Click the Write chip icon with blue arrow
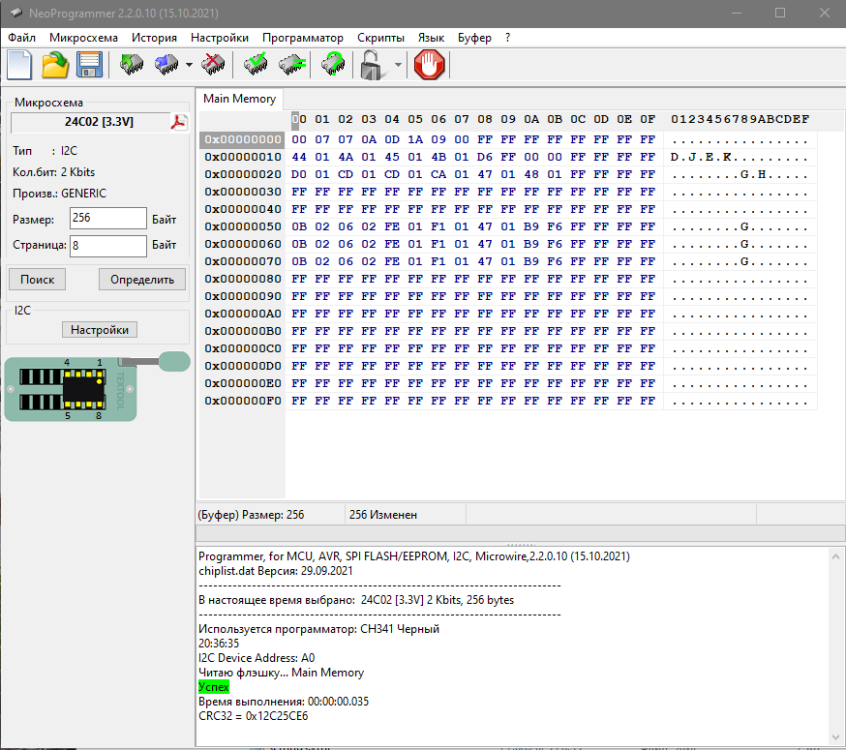 click(x=166, y=65)
